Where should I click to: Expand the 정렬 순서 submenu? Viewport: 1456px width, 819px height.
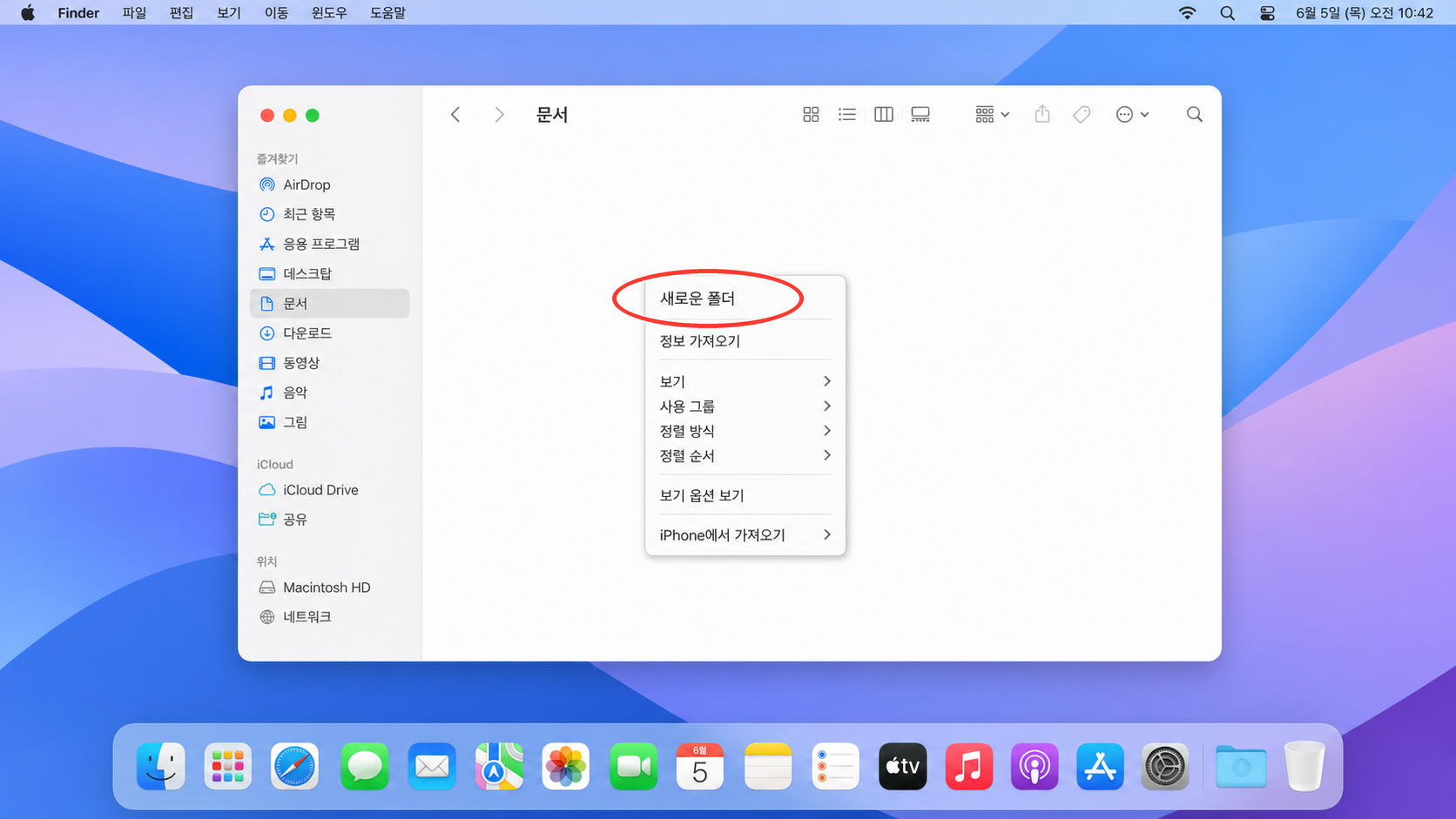click(745, 456)
